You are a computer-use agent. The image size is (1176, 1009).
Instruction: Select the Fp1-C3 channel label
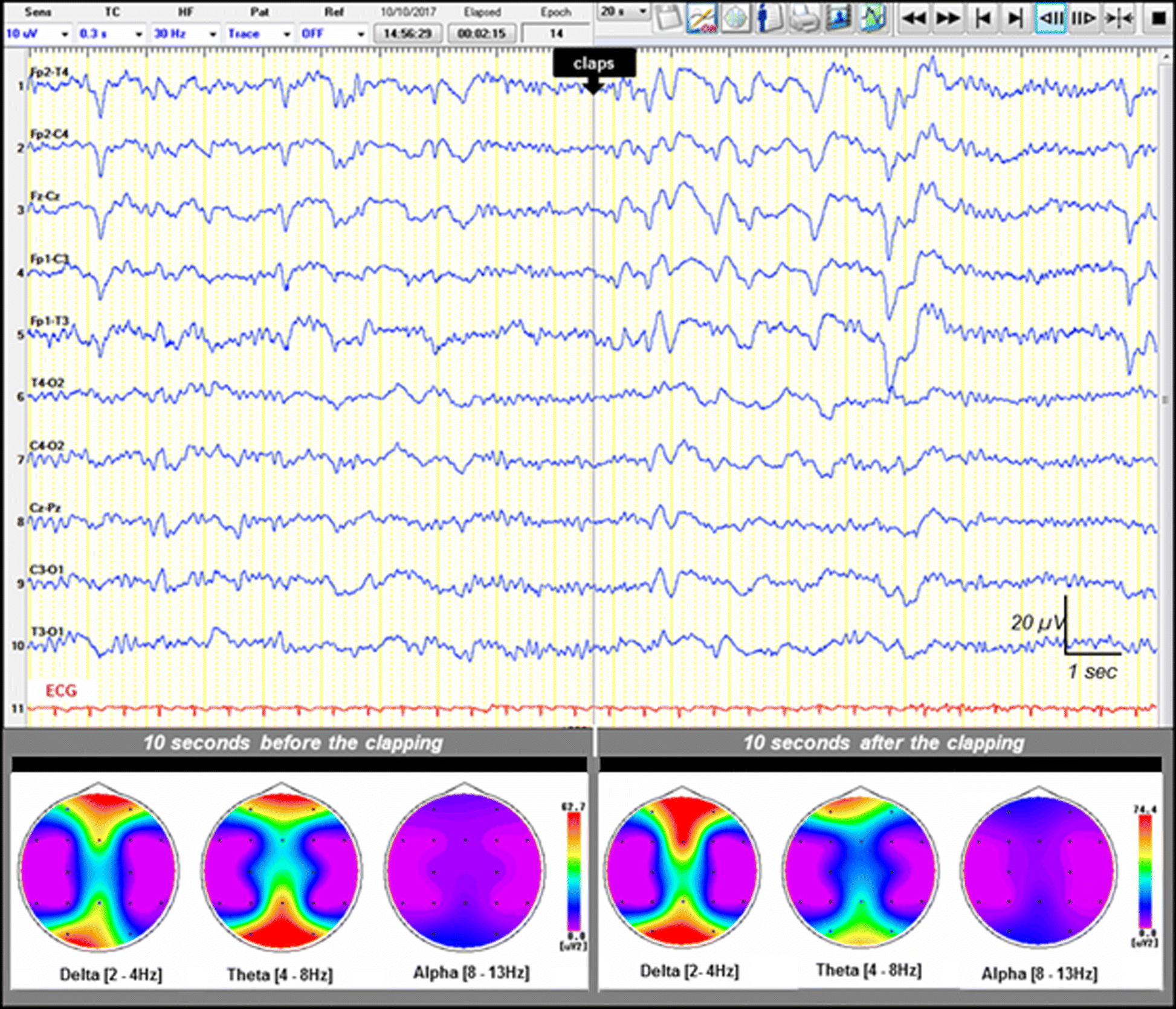(49, 259)
